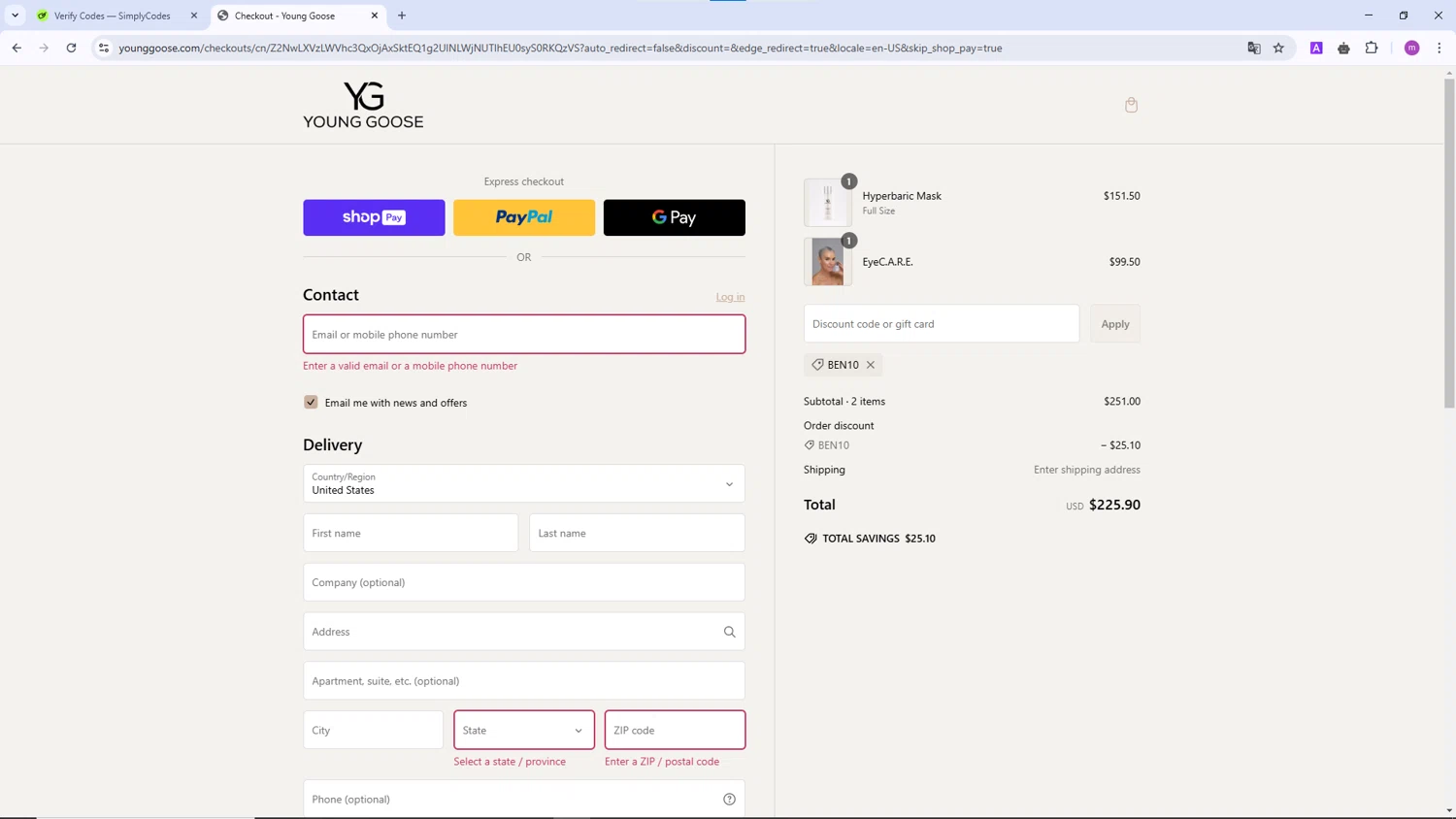Open the browser extensions puzzle icon
Image resolution: width=1456 pixels, height=819 pixels.
point(1372,48)
